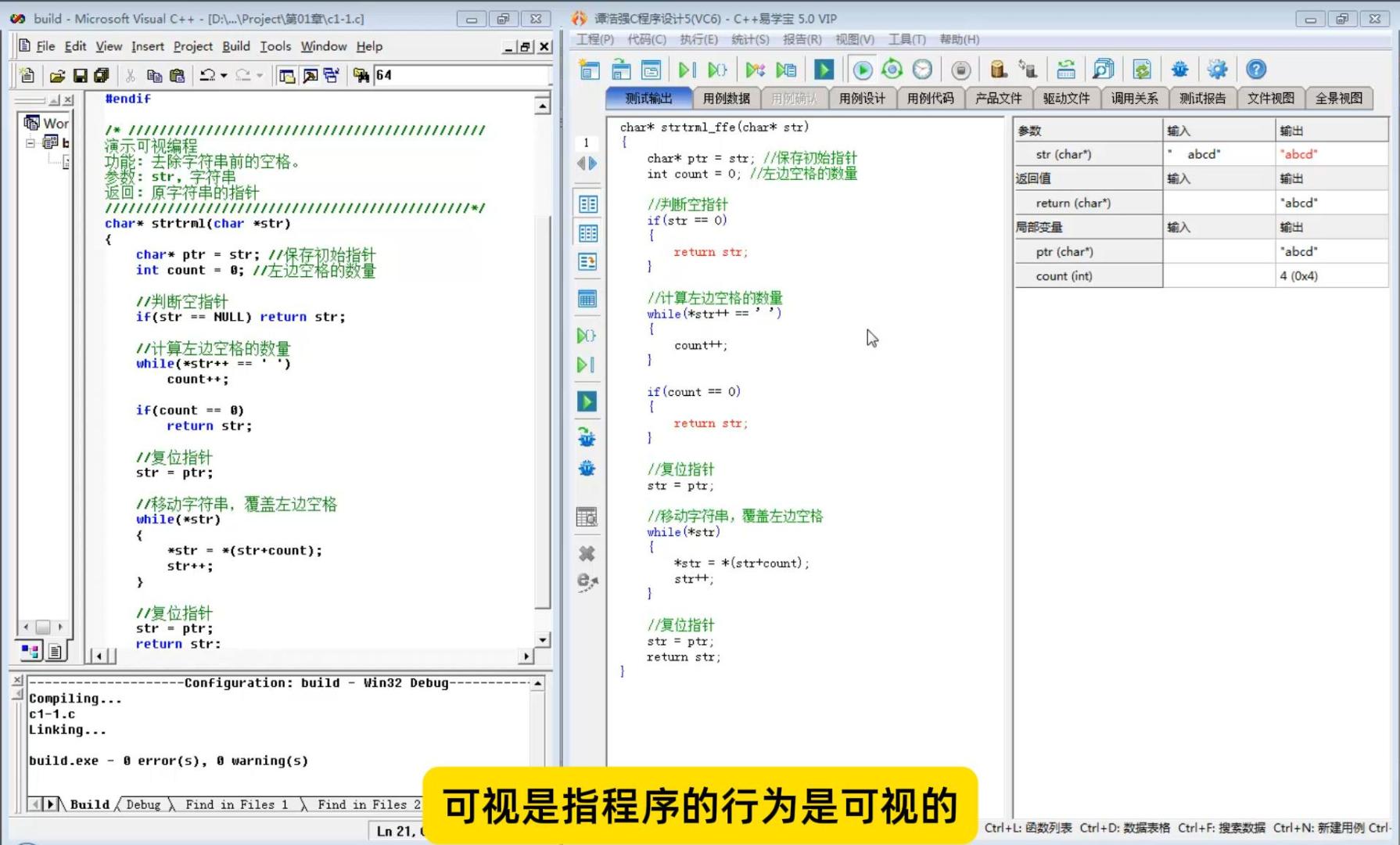The image size is (1400, 845).
Task: Click New Text File icon in Visual C++
Action: tap(27, 75)
